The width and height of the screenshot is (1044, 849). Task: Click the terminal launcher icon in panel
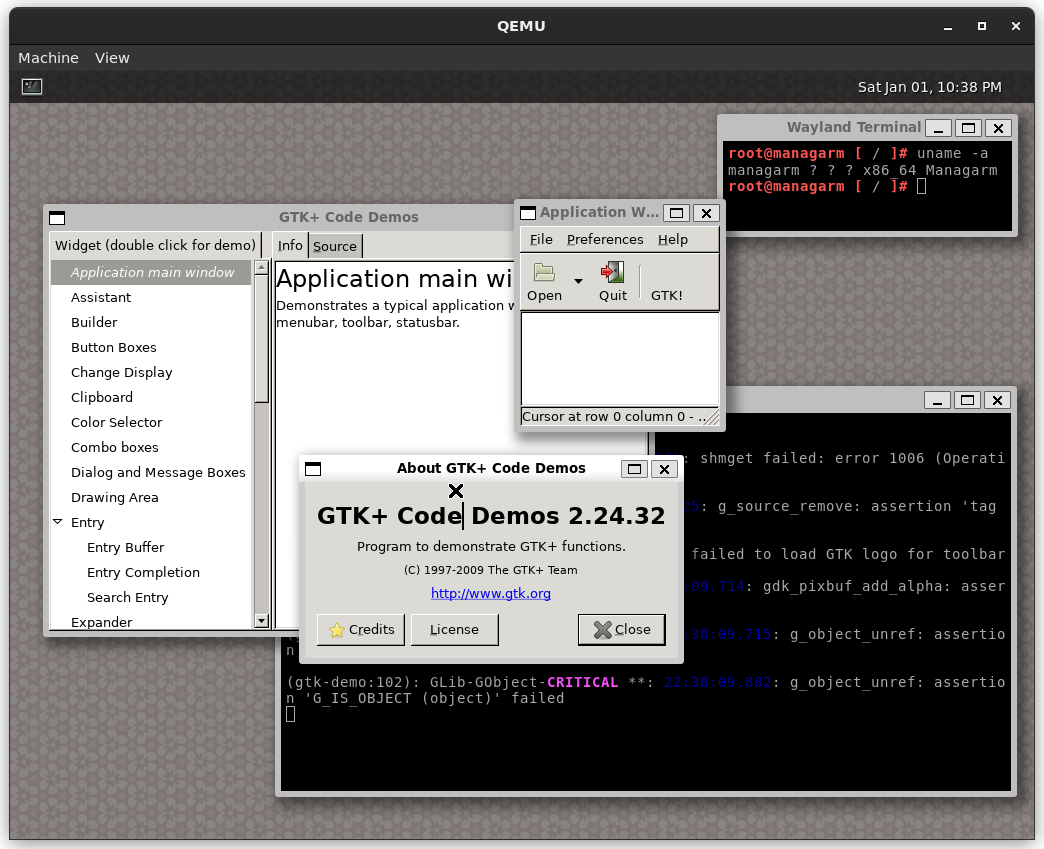(32, 87)
